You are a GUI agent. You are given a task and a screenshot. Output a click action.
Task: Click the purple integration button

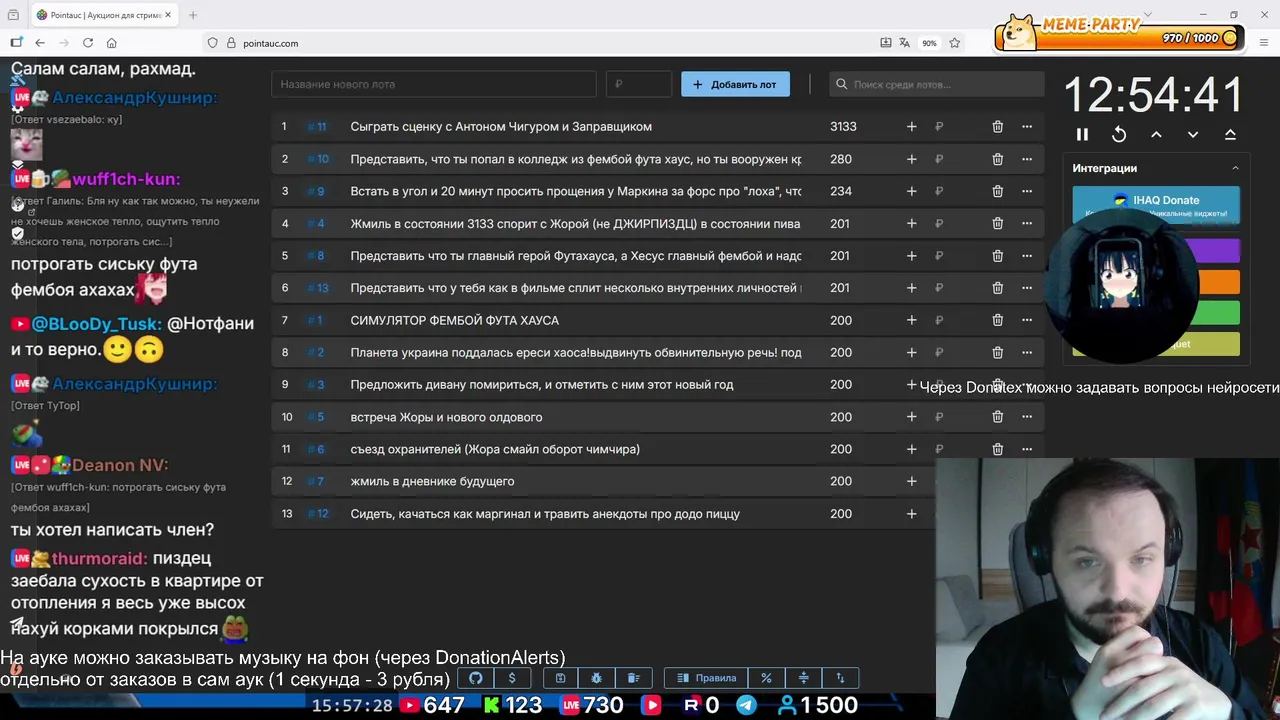1219,250
